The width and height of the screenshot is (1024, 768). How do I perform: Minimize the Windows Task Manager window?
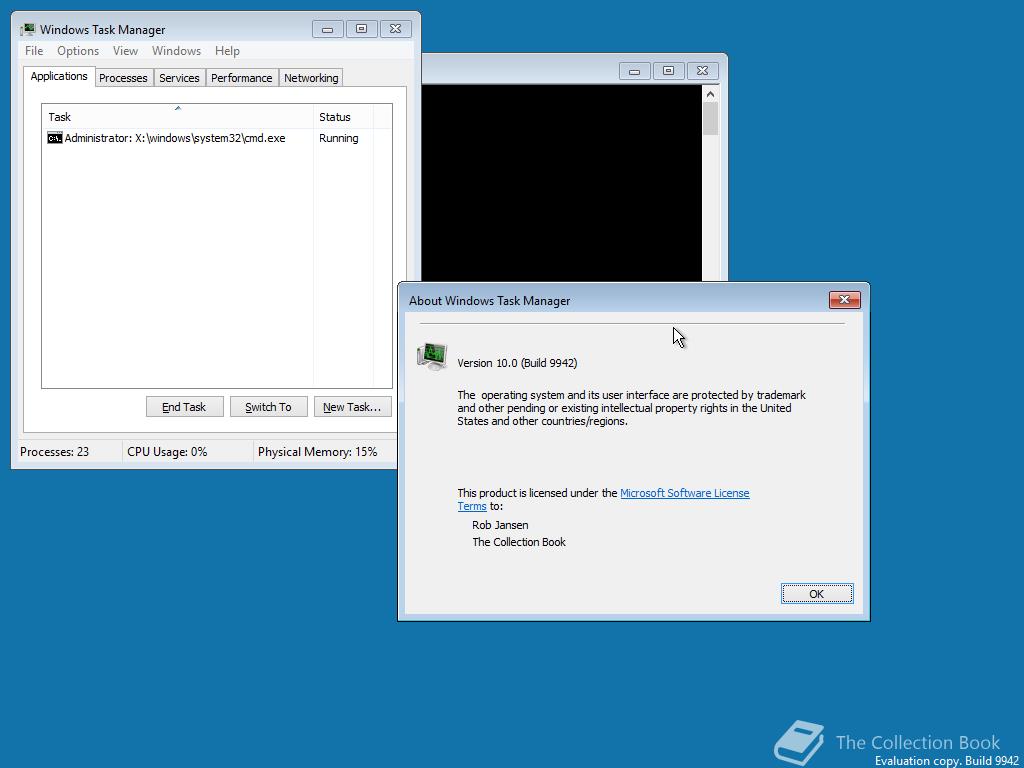(328, 29)
